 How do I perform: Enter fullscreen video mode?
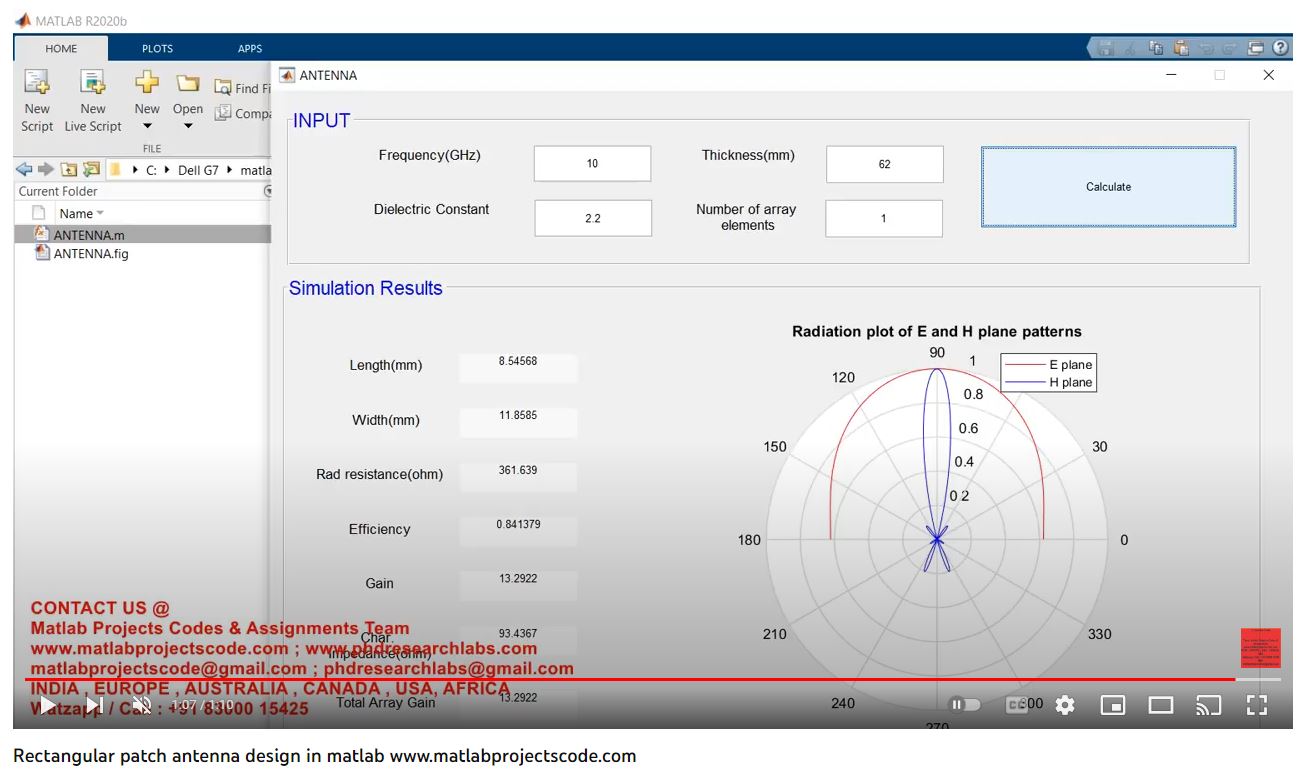pos(1257,705)
